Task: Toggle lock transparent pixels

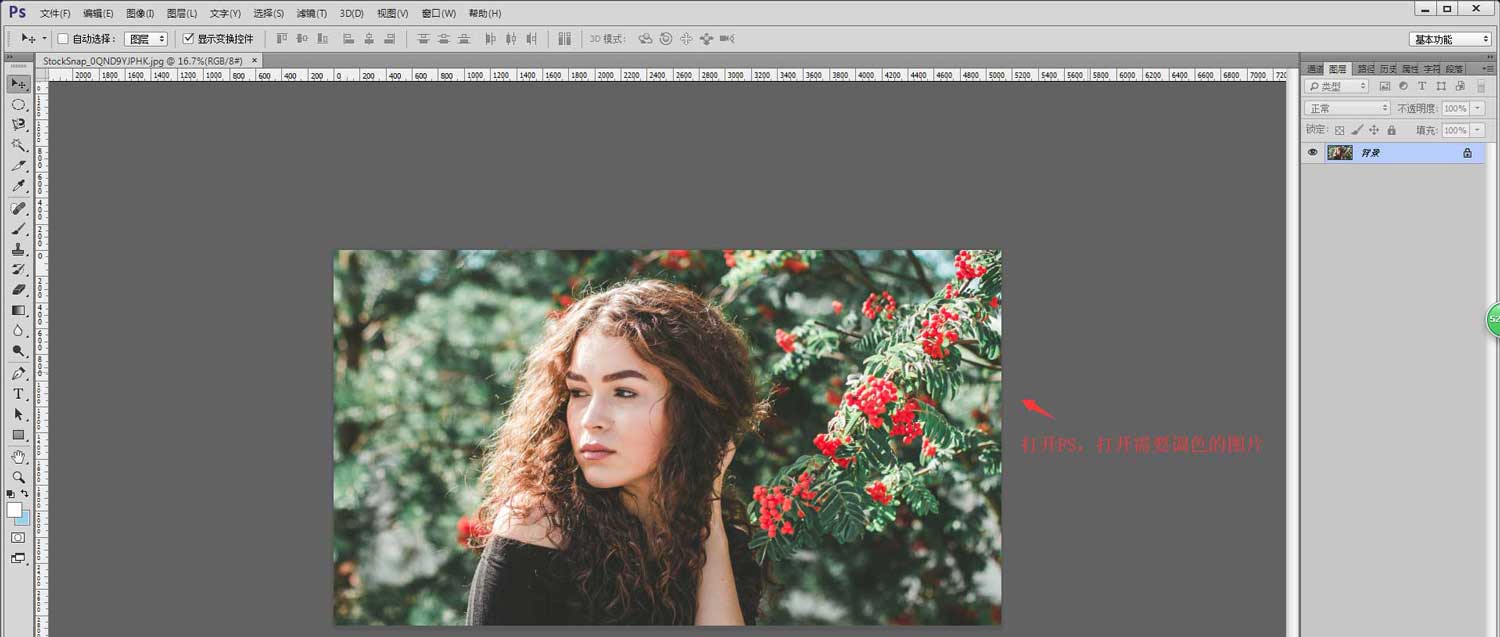Action: [x=1340, y=130]
